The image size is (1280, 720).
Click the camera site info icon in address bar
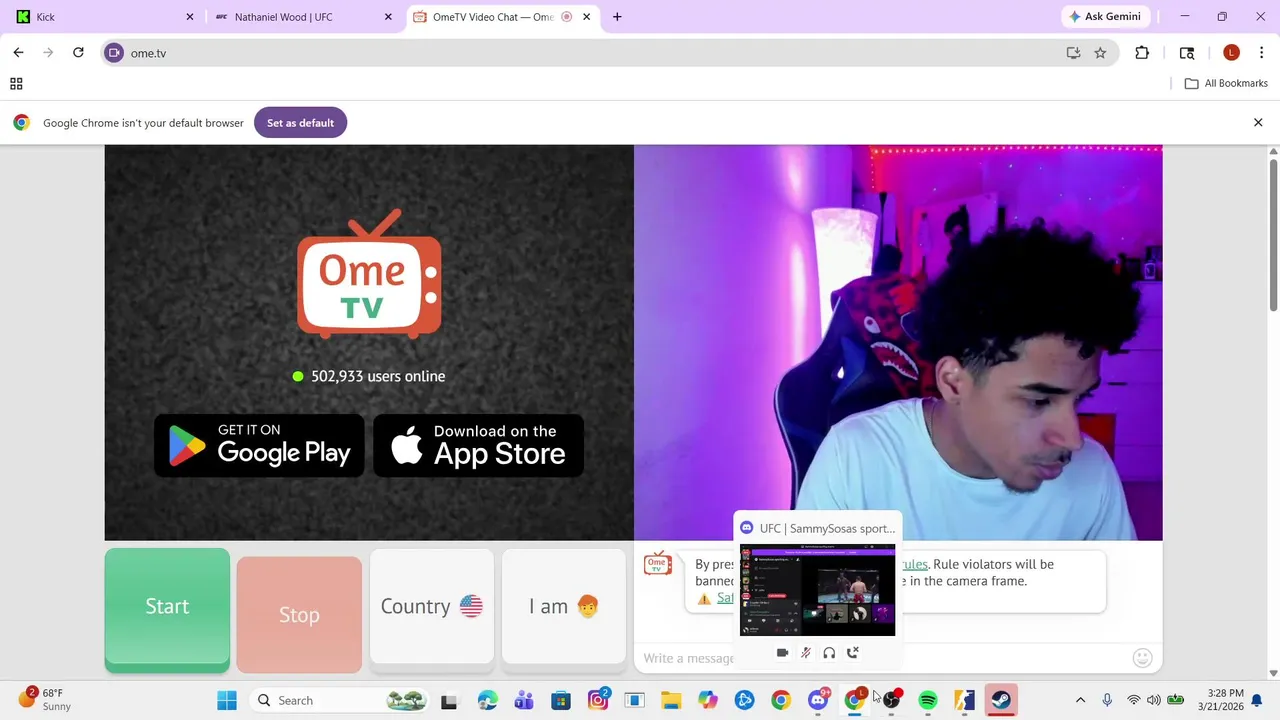pyautogui.click(x=114, y=53)
